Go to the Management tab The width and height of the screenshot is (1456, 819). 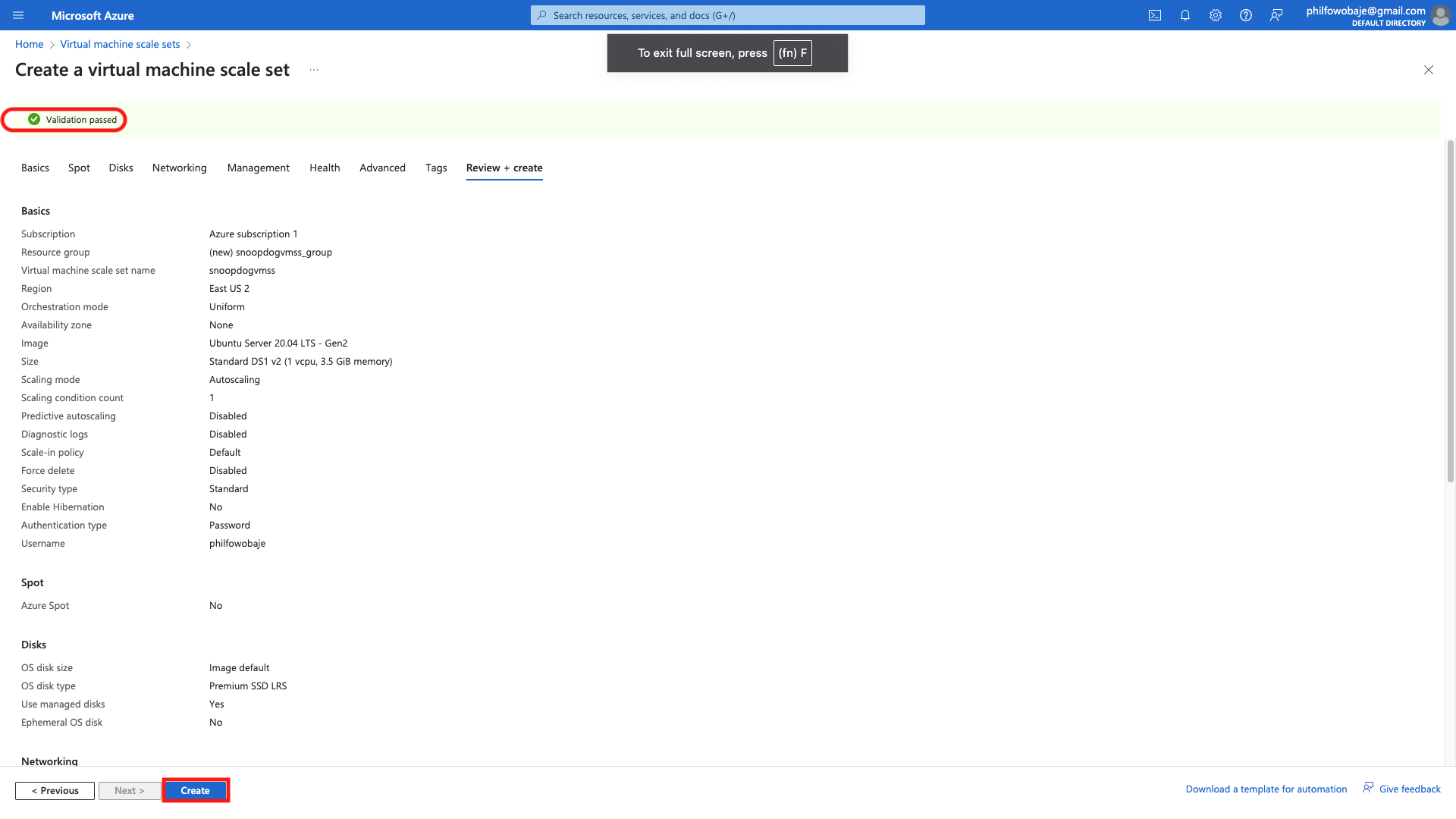click(x=258, y=168)
